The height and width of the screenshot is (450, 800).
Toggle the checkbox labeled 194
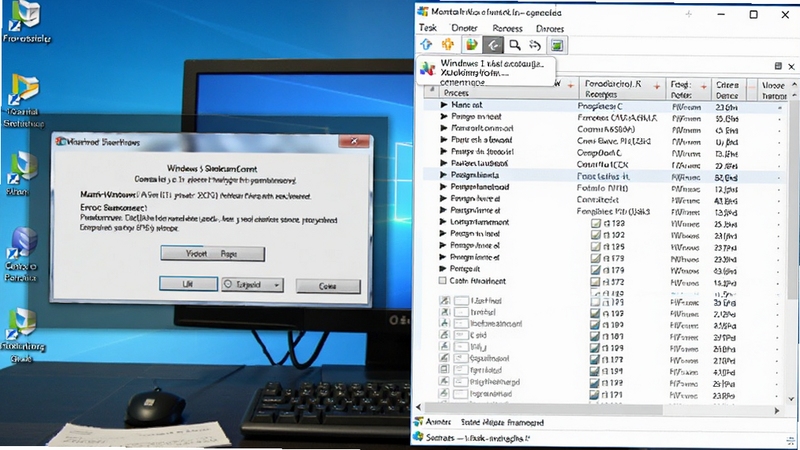click(594, 371)
